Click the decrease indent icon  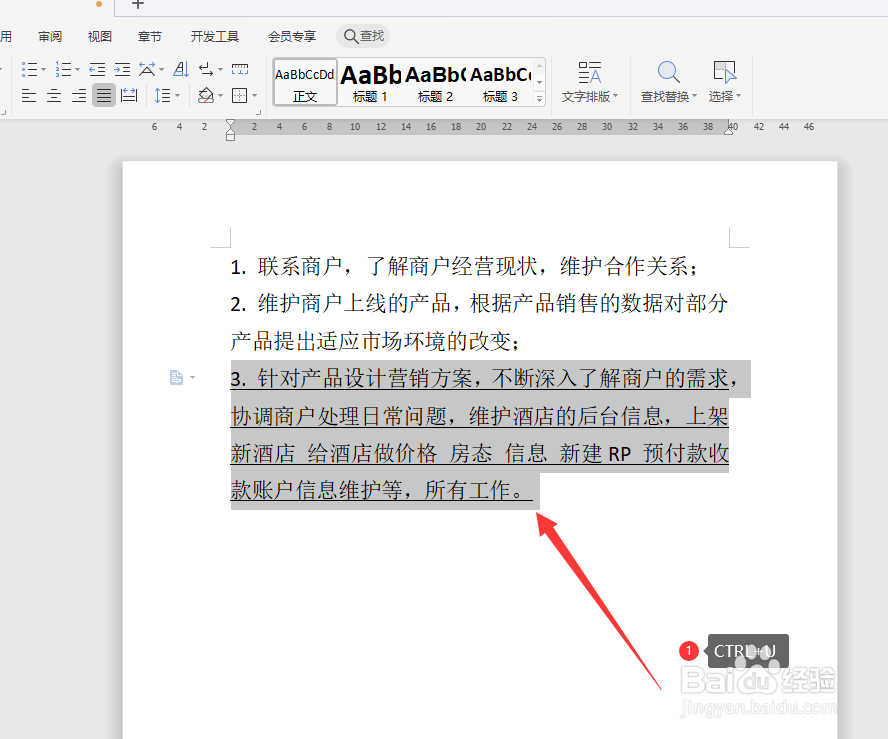(96, 69)
